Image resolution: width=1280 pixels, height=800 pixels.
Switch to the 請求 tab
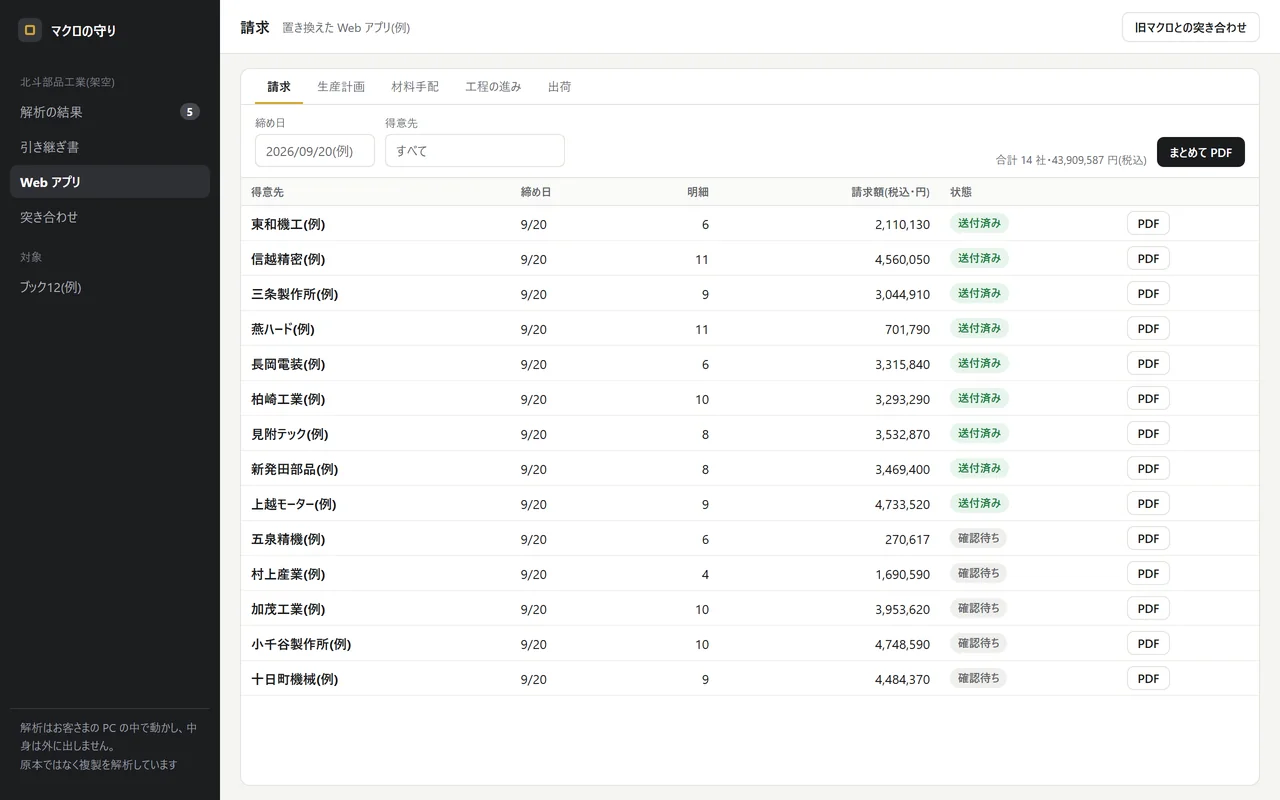279,87
